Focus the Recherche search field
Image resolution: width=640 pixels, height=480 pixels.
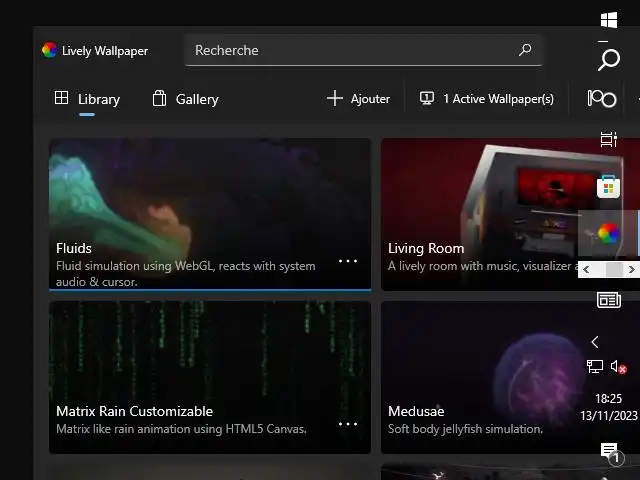363,50
